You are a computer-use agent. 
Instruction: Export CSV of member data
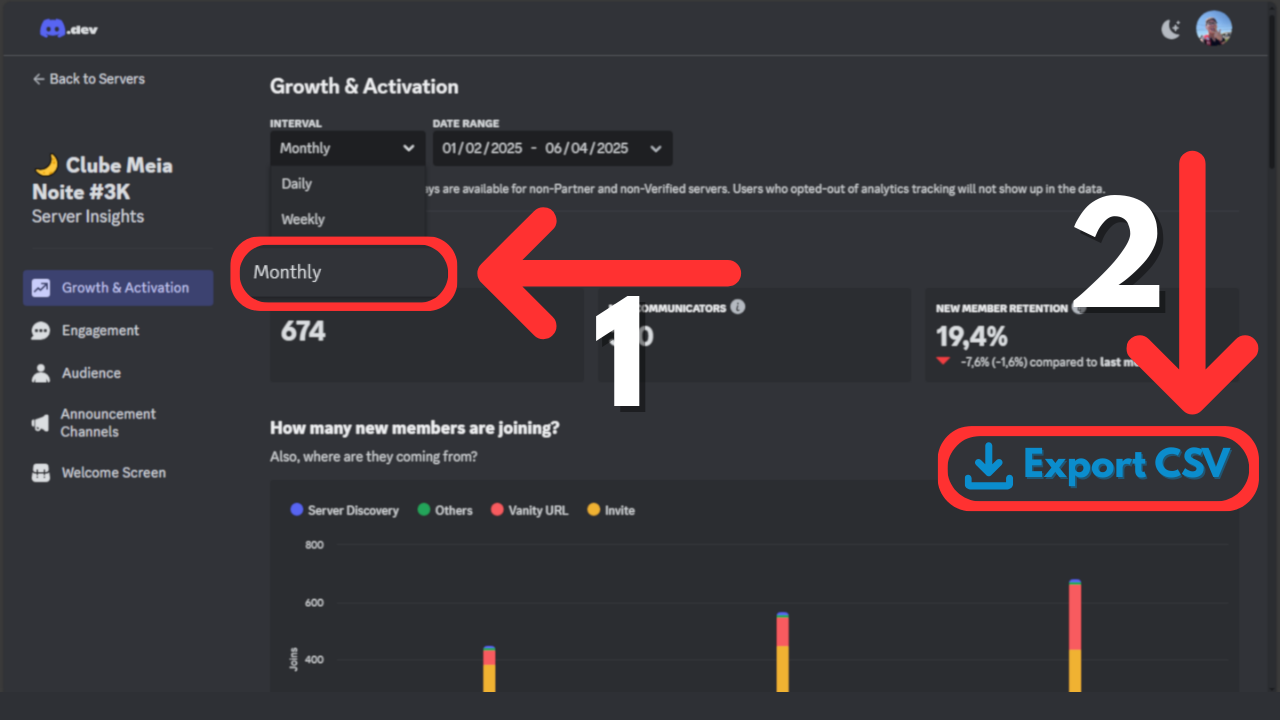(1097, 466)
